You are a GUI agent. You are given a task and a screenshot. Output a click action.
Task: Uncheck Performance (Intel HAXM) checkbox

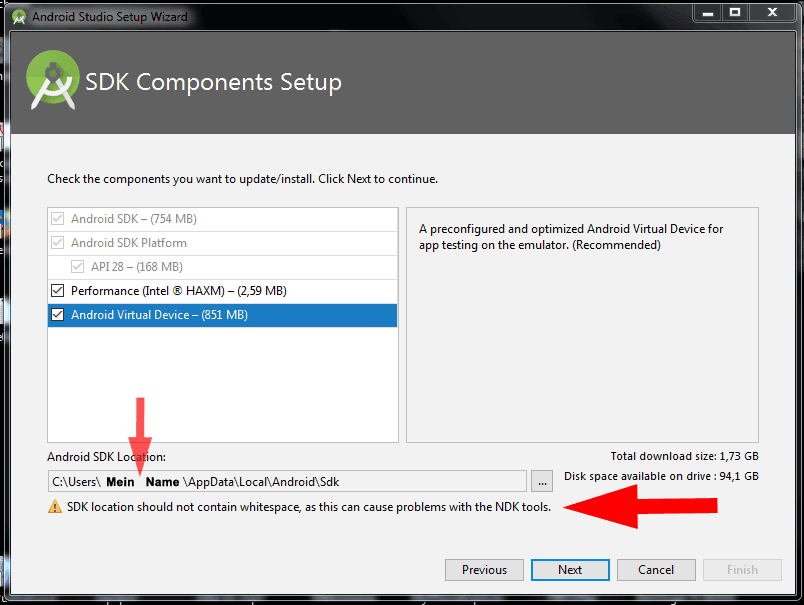[x=57, y=291]
